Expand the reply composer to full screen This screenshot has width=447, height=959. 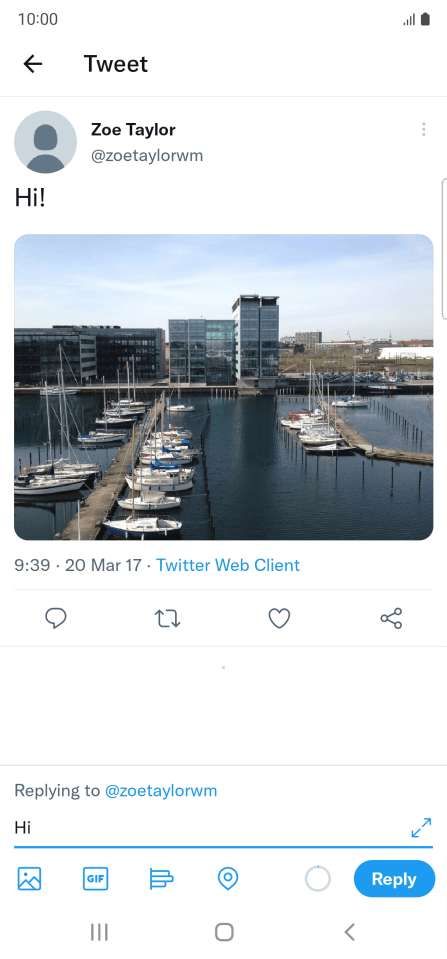421,828
